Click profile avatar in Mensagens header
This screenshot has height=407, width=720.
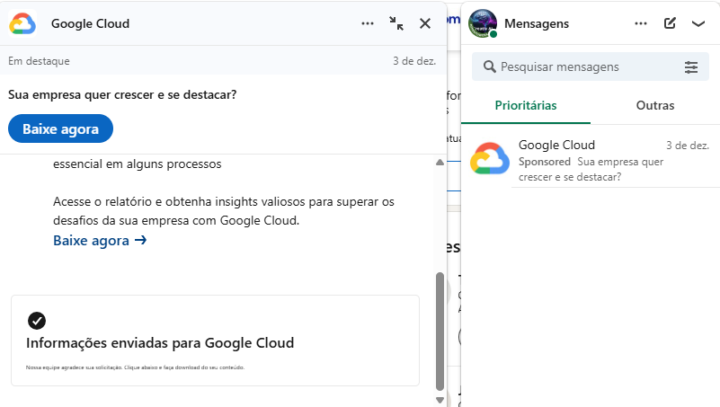click(483, 23)
